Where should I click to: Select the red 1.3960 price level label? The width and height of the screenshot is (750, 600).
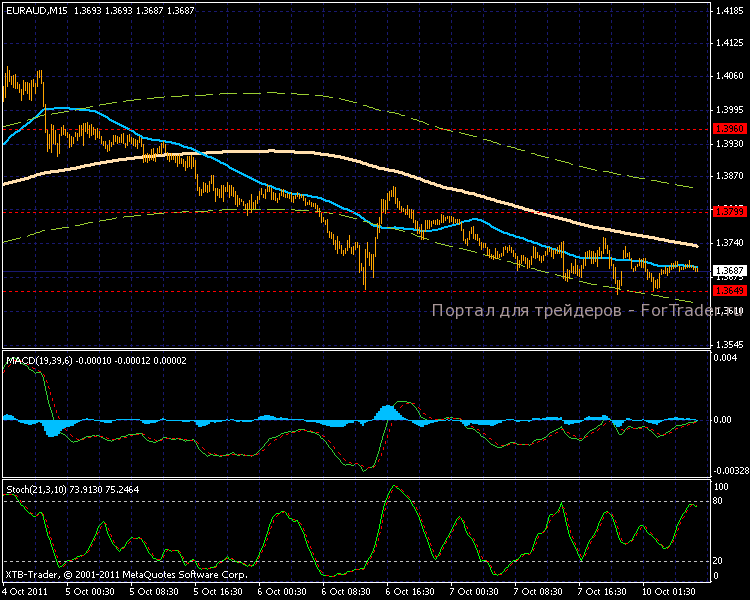tap(729, 129)
